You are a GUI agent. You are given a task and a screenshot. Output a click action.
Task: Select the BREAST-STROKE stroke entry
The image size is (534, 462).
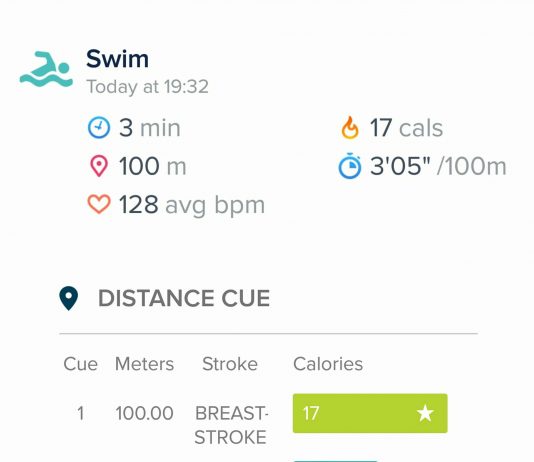click(231, 425)
